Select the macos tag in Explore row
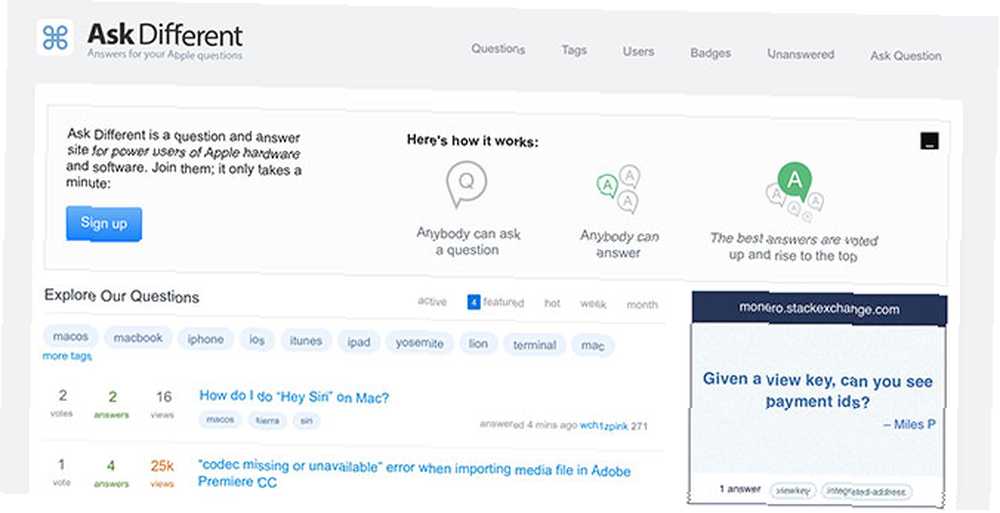The image size is (1000, 513). pyautogui.click(x=70, y=336)
